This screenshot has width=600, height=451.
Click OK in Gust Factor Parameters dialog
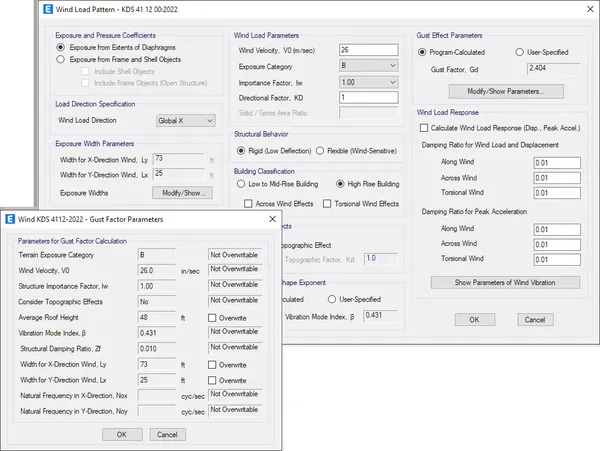coord(122,435)
